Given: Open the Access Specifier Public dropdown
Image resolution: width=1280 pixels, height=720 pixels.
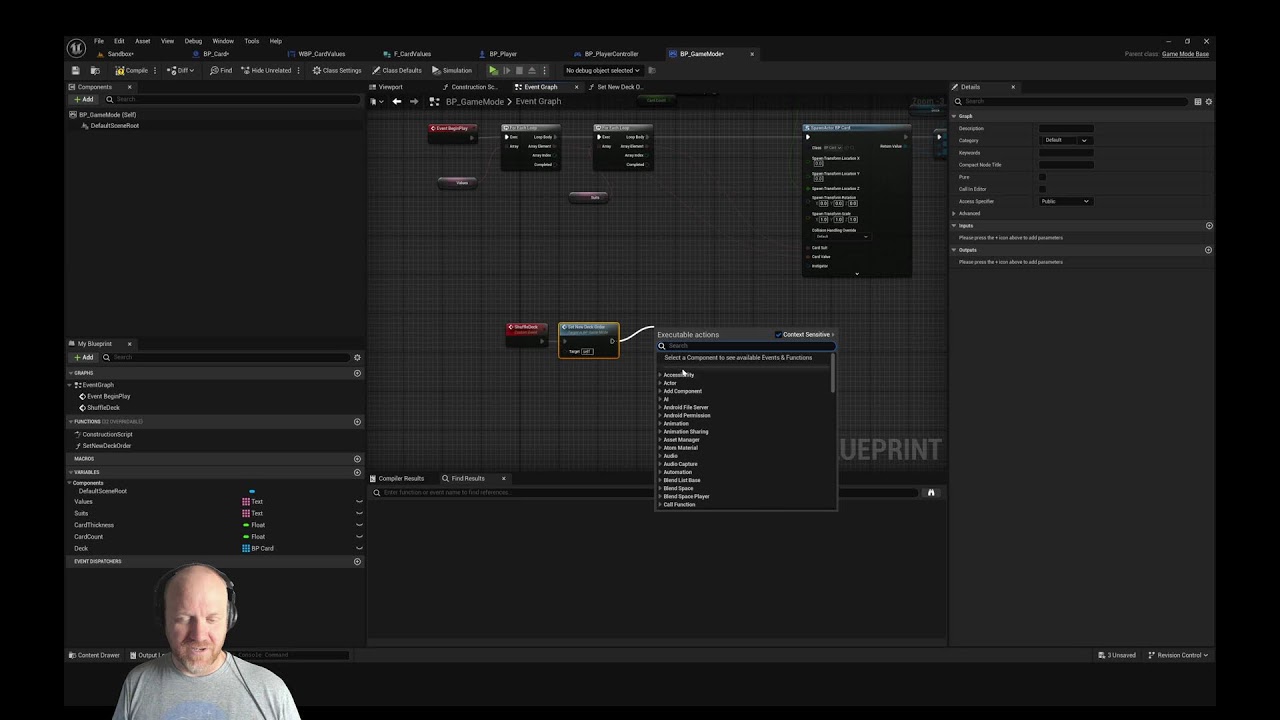Looking at the screenshot, I should click(x=1065, y=201).
